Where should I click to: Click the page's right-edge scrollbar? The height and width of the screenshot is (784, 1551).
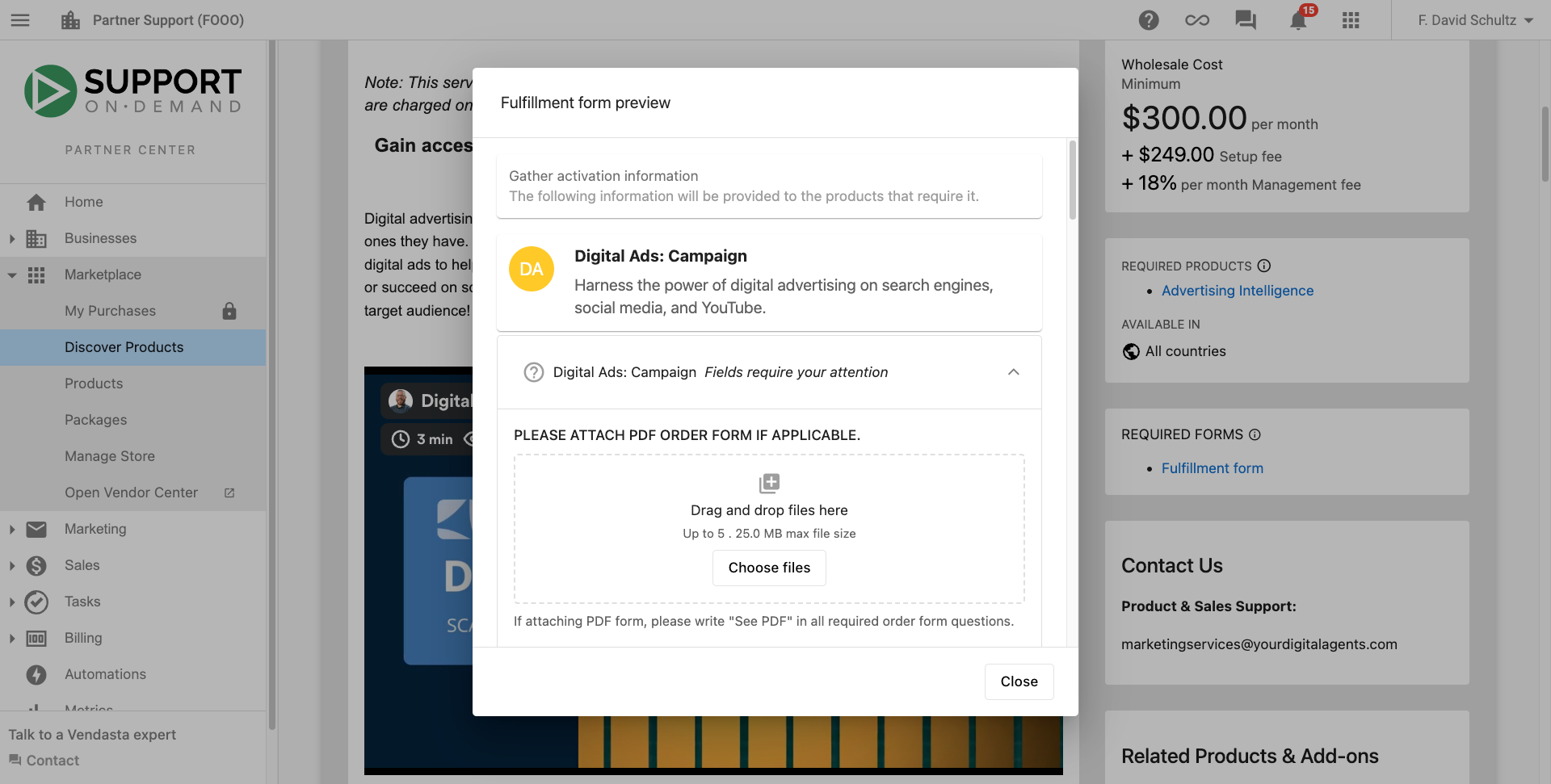pyautogui.click(x=1545, y=144)
